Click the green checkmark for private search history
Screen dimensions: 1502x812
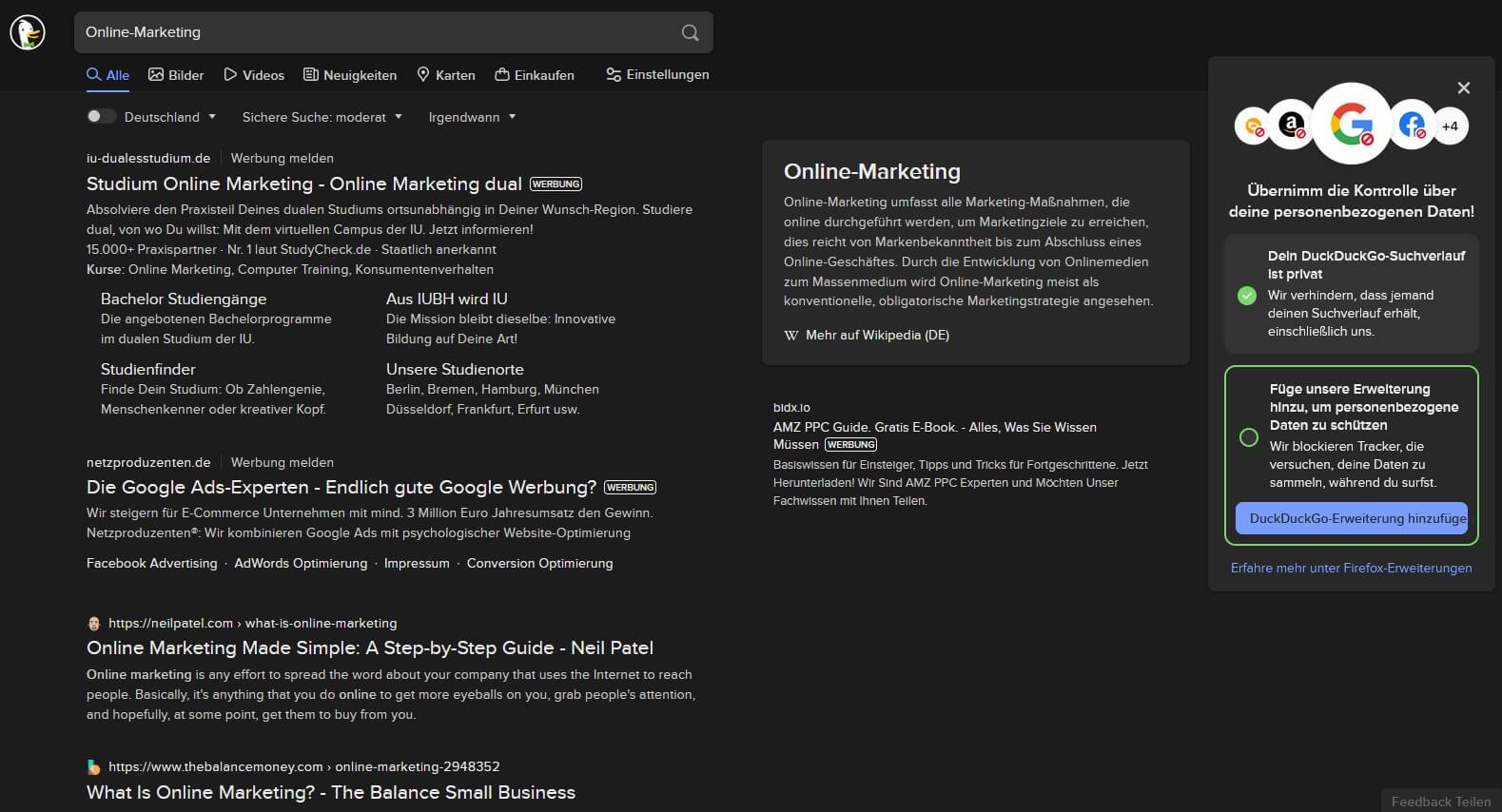point(1247,296)
